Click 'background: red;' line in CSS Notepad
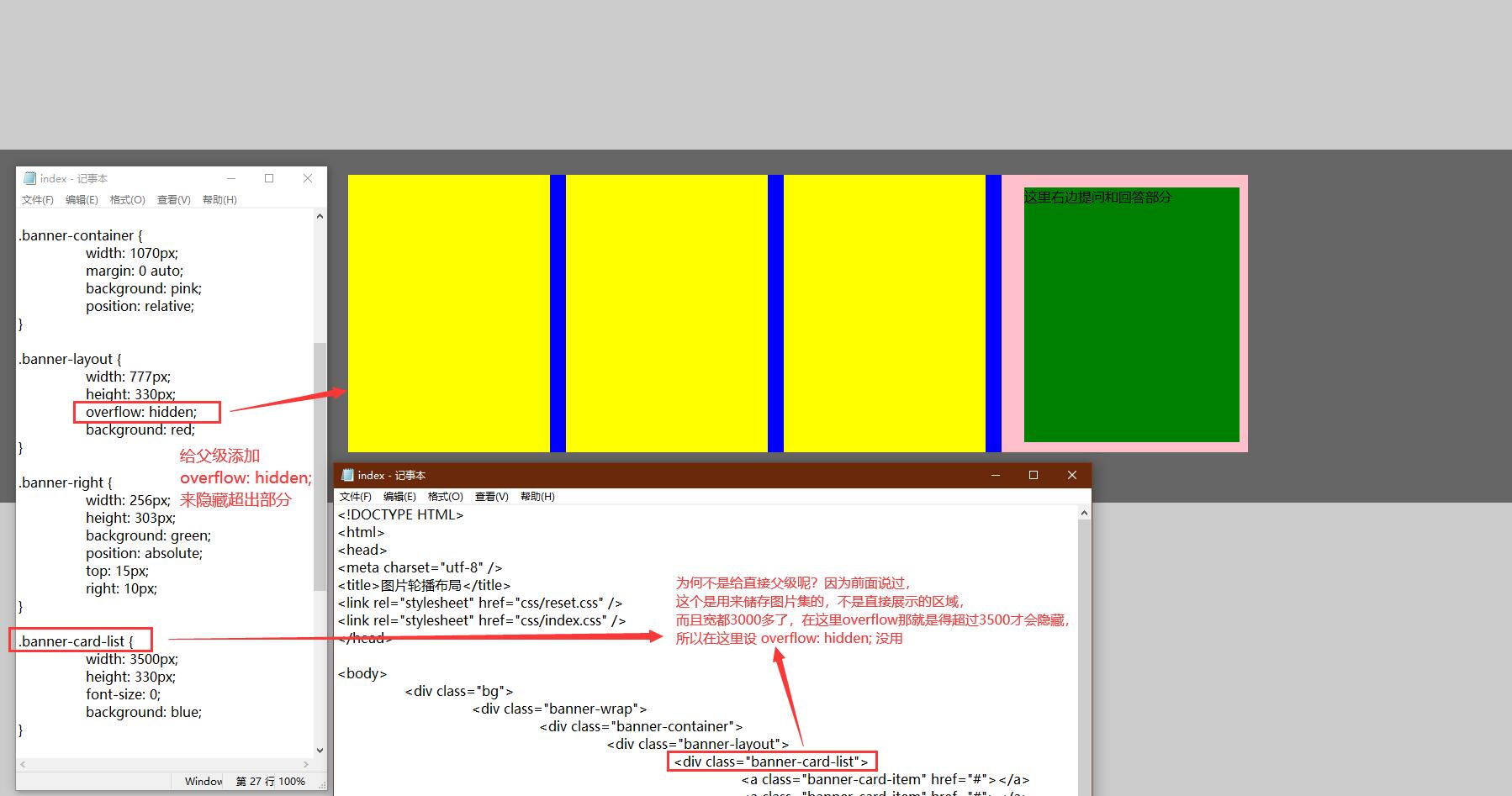Viewport: 1512px width, 796px height. [x=140, y=430]
